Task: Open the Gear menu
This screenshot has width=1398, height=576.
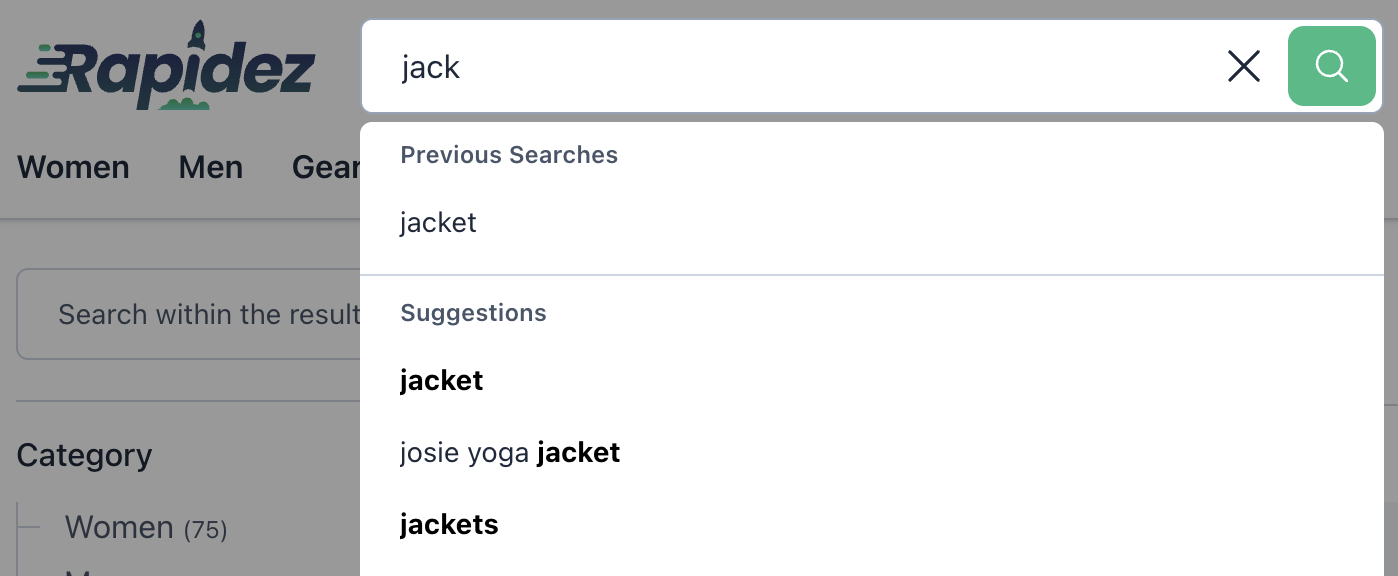Action: [326, 167]
